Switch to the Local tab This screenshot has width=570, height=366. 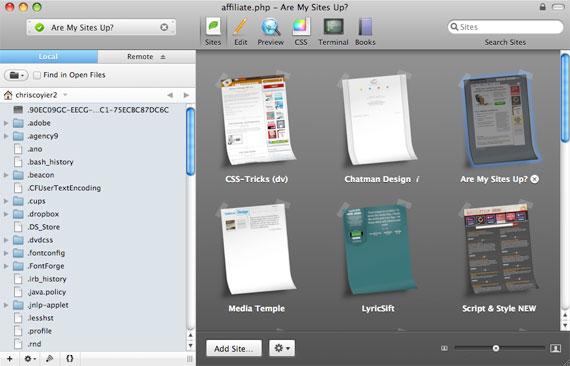49,57
